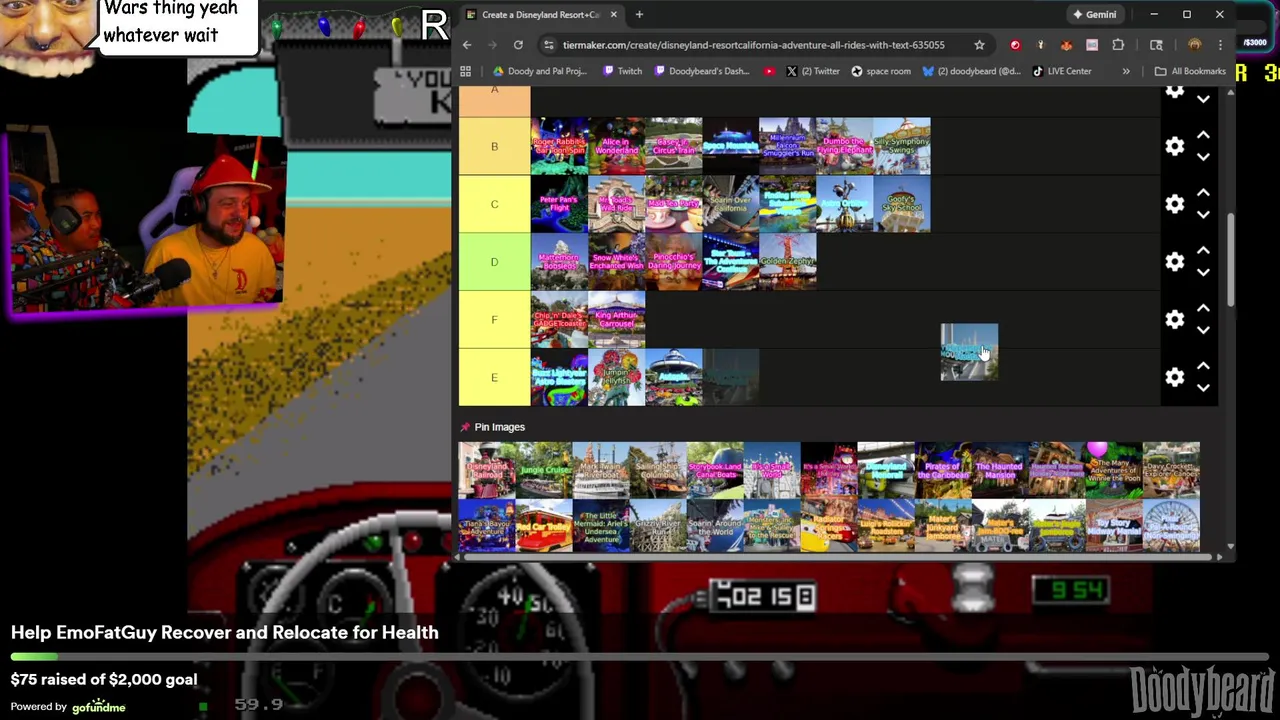This screenshot has height=720, width=1280.
Task: Move tier F row up
Action: (1203, 308)
